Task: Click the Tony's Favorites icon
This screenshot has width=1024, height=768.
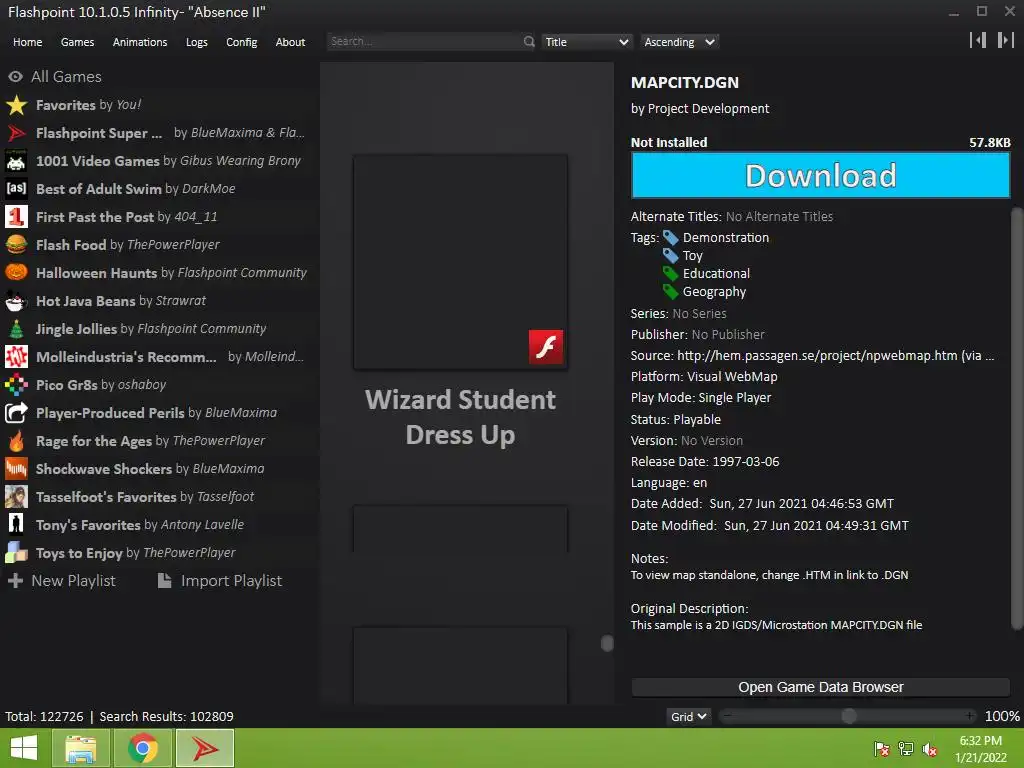Action: [16, 525]
